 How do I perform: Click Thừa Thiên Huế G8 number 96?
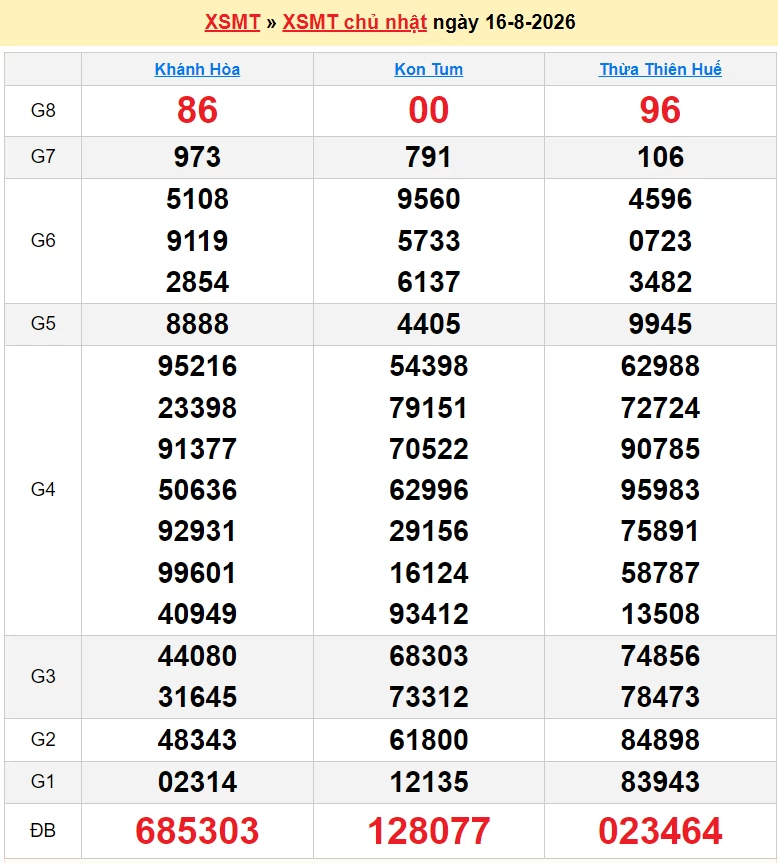pos(660,110)
